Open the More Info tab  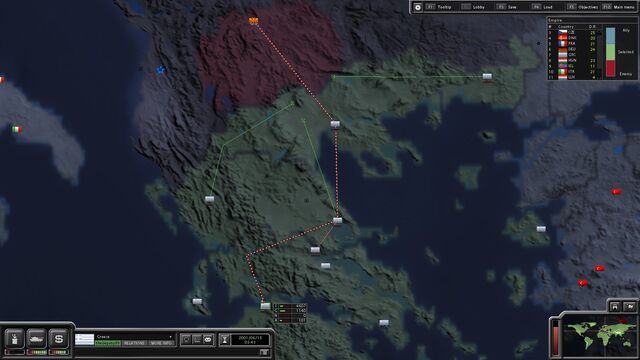pos(161,343)
